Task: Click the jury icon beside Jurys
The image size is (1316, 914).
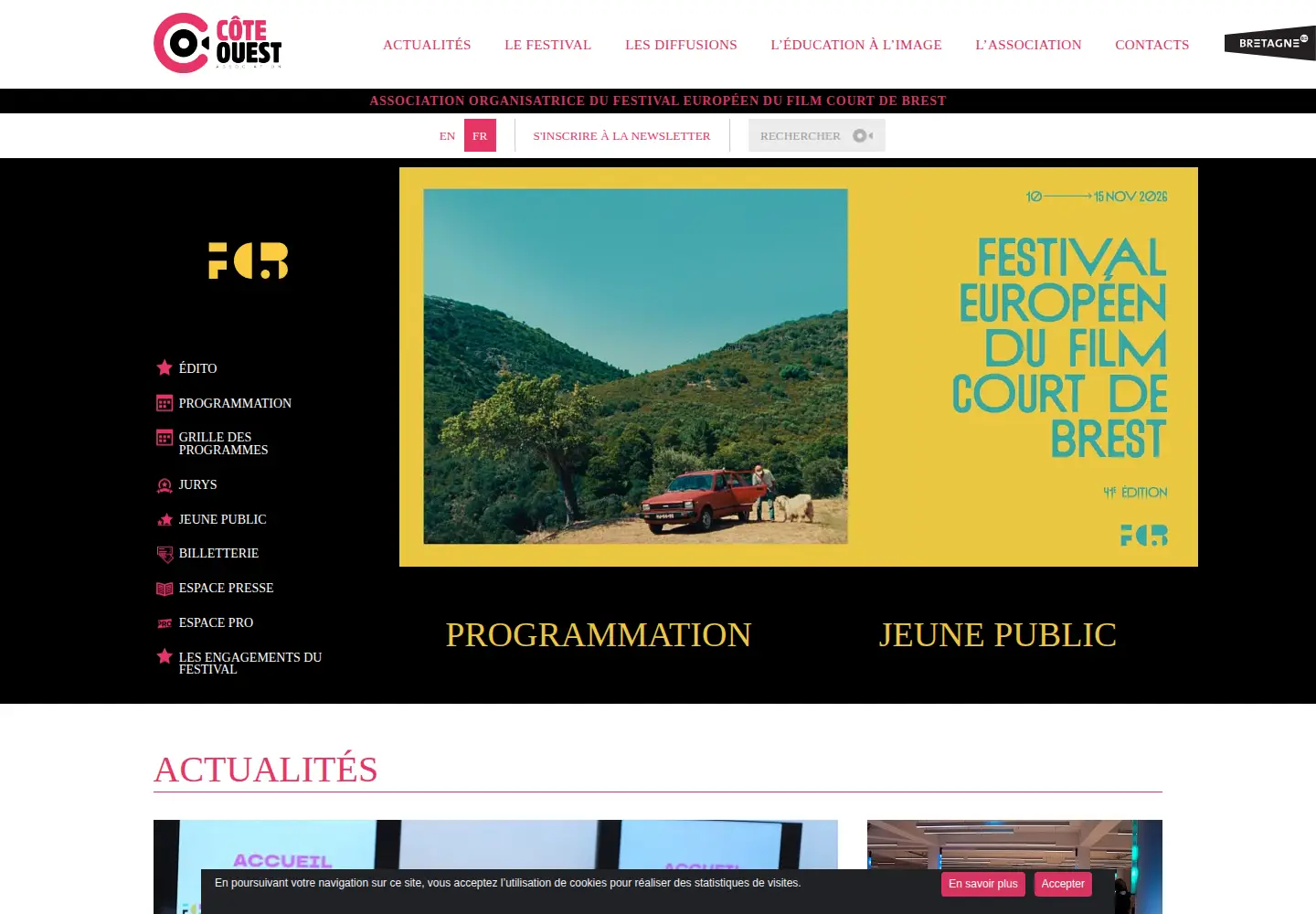Action: (x=164, y=485)
